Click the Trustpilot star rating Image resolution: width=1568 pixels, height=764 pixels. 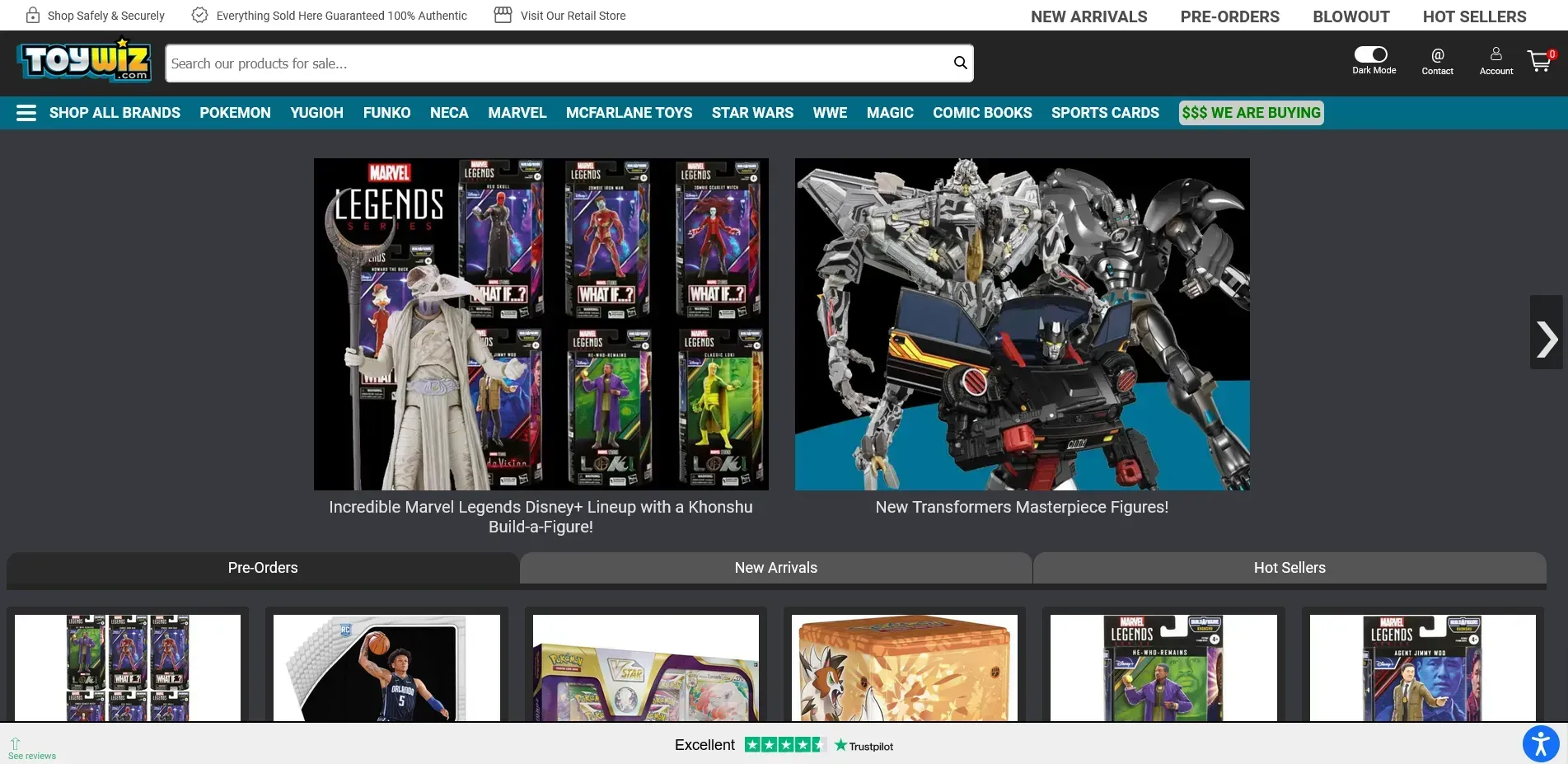coord(784,745)
